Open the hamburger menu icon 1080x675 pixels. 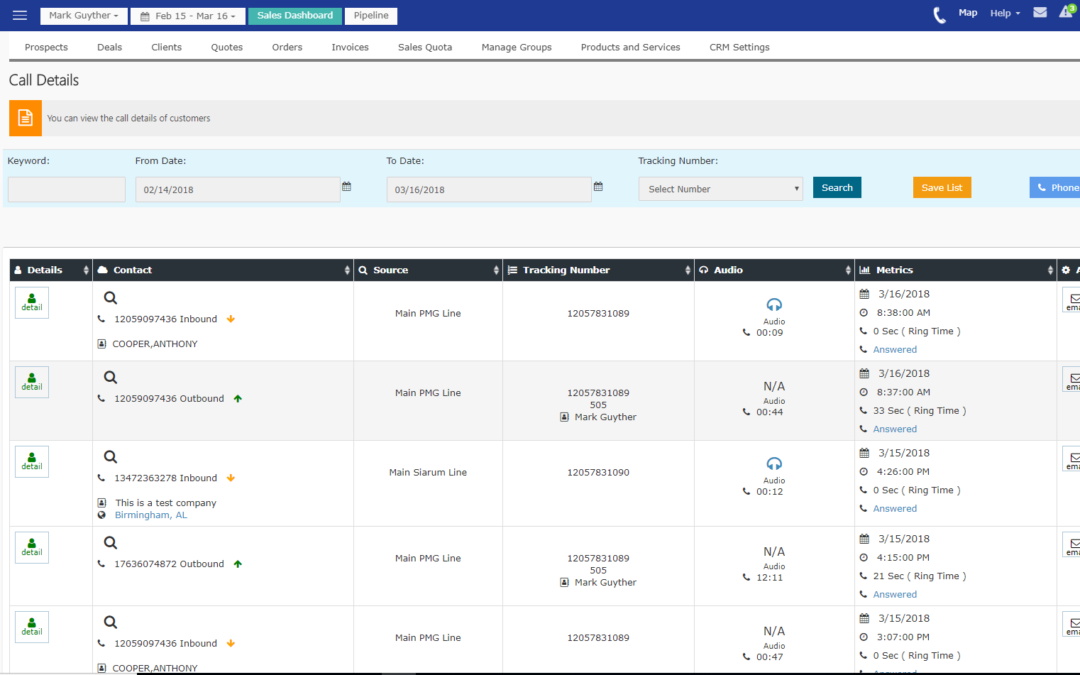pyautogui.click(x=20, y=15)
